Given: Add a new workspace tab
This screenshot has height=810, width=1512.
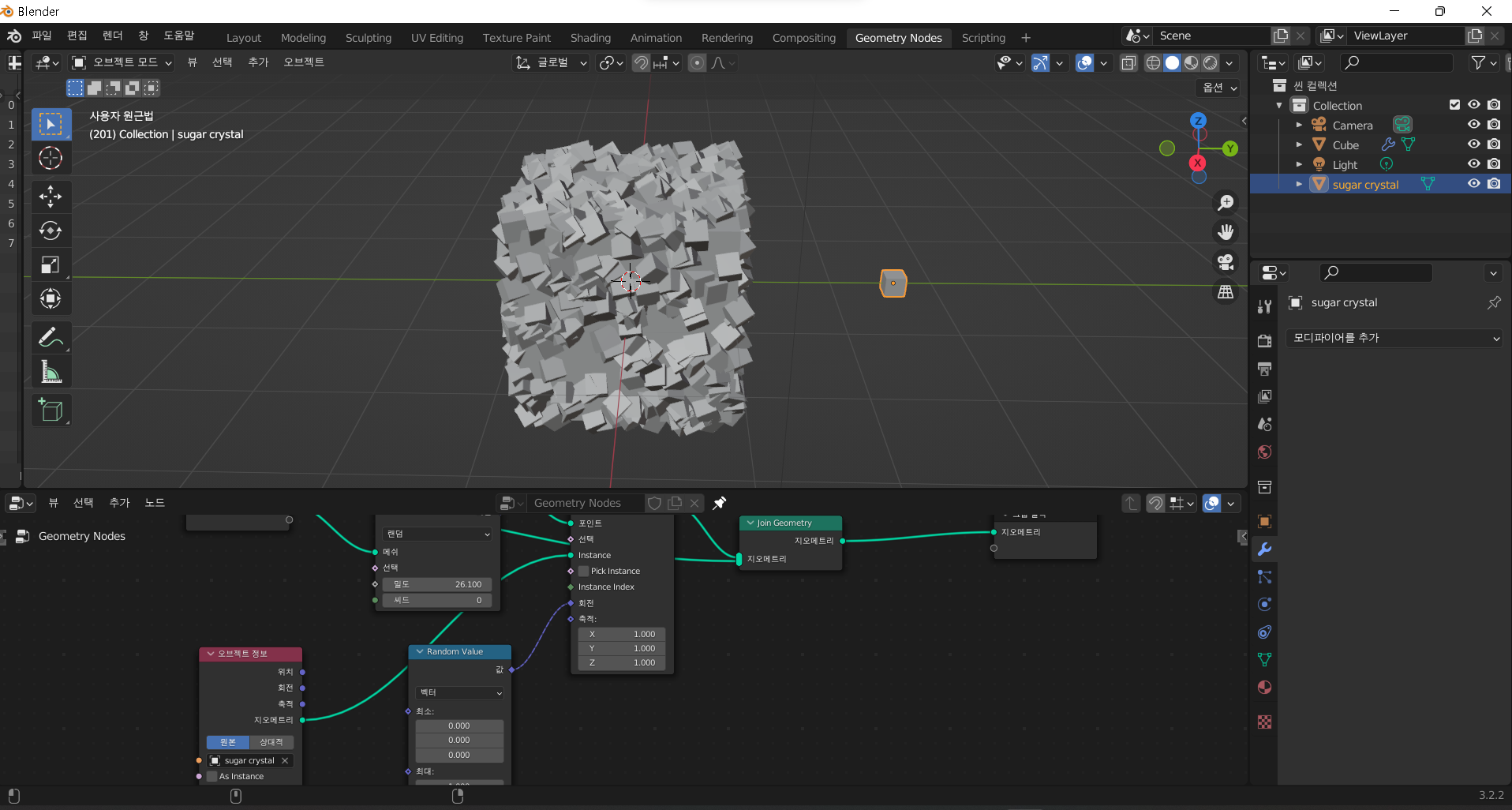Looking at the screenshot, I should (1026, 38).
